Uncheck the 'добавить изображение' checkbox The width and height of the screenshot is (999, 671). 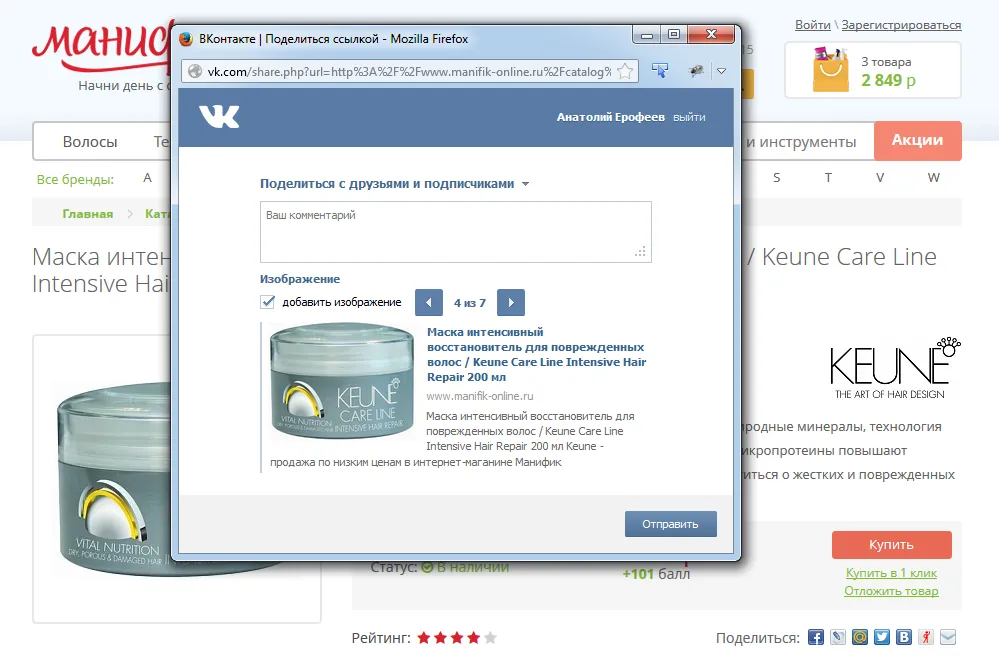point(267,302)
